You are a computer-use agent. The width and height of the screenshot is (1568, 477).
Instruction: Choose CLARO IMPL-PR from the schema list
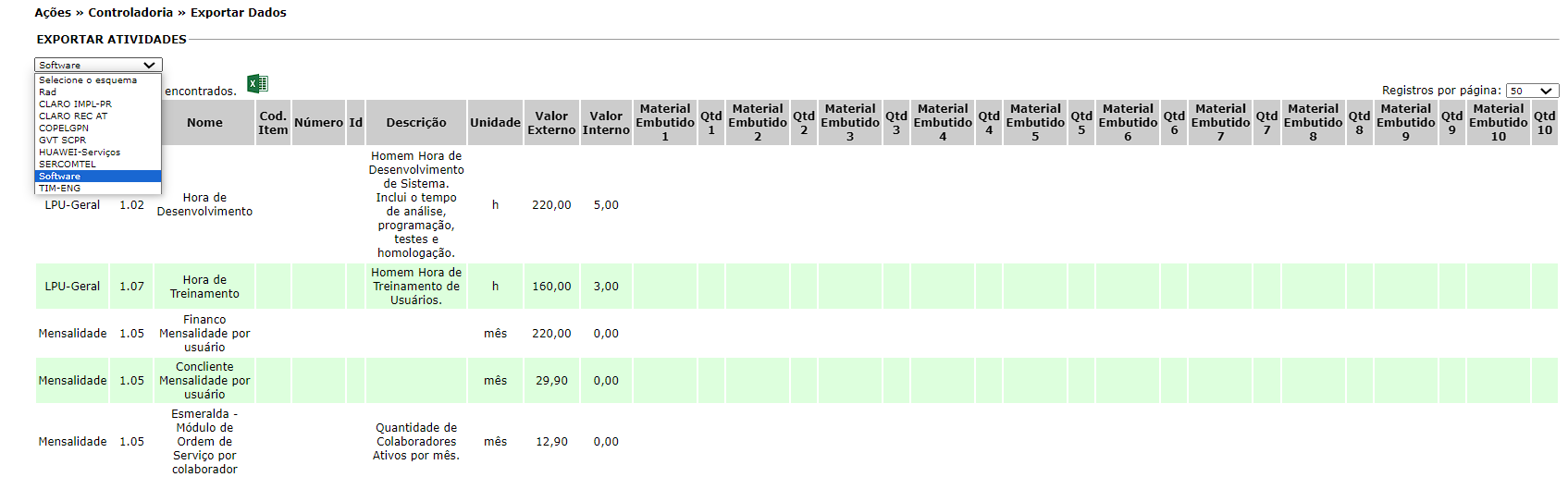75,104
